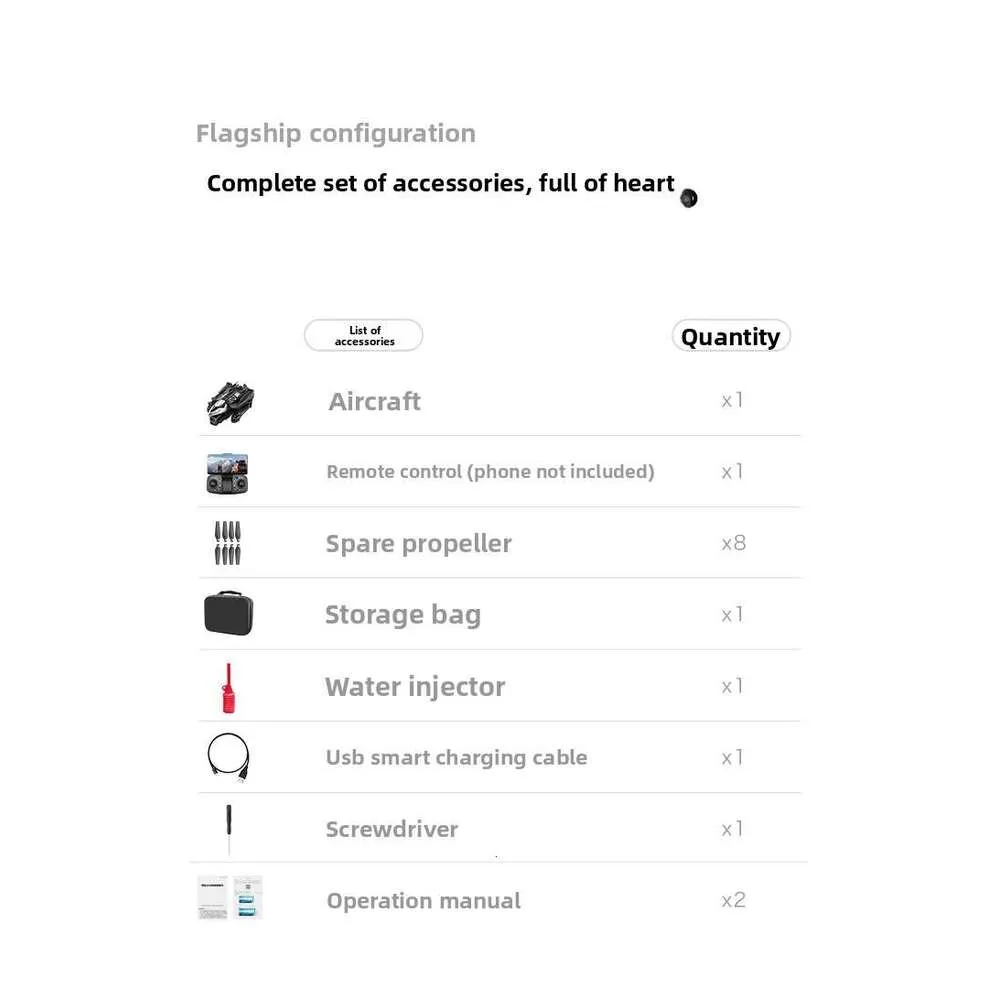The width and height of the screenshot is (1000, 1000).
Task: Click "Remote control (phone not included)" text
Action: (490, 471)
